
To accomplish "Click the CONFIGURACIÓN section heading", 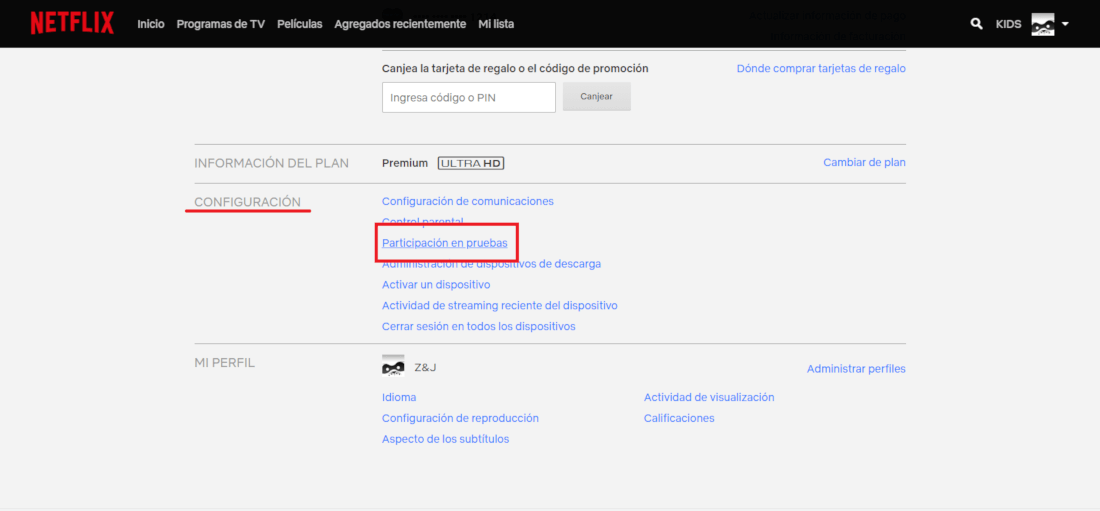I will [x=248, y=202].
